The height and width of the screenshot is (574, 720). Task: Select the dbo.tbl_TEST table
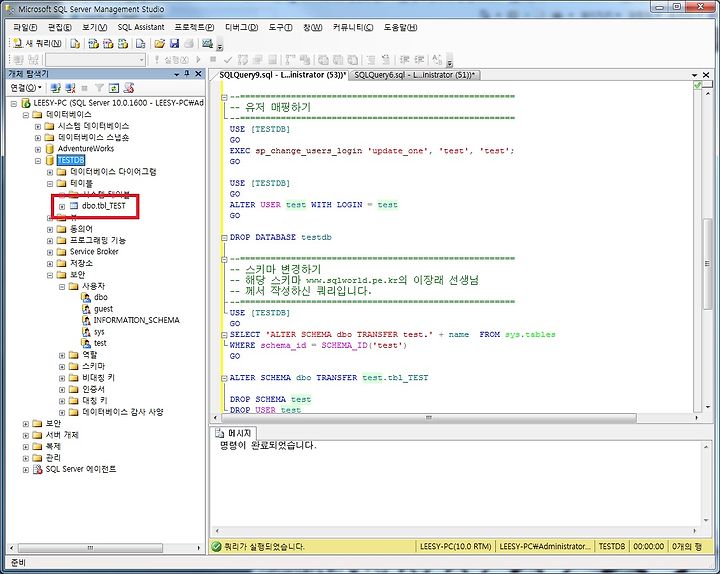click(x=103, y=206)
